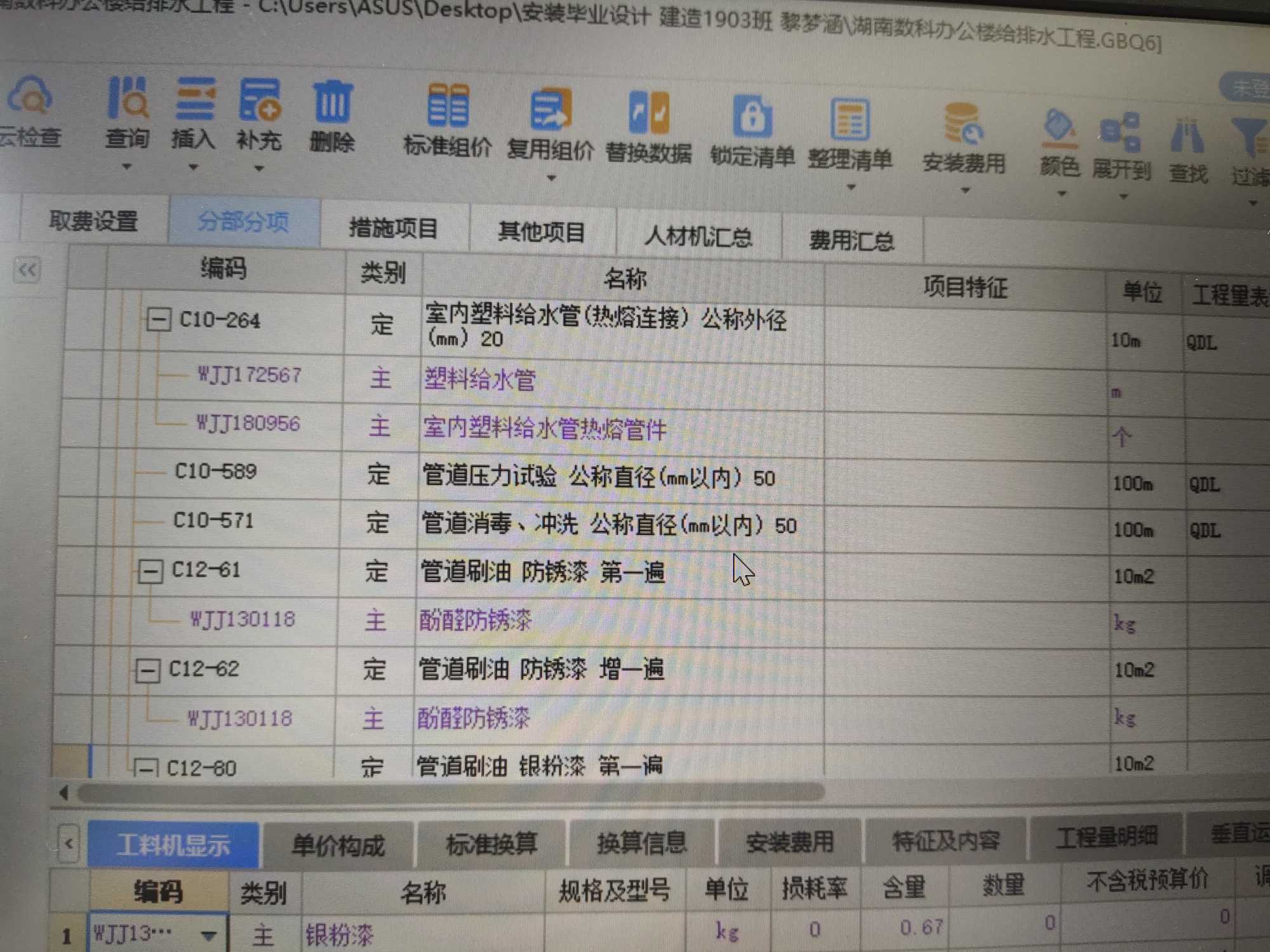Click bottom tab strip left scroll arrow

[x=69, y=844]
